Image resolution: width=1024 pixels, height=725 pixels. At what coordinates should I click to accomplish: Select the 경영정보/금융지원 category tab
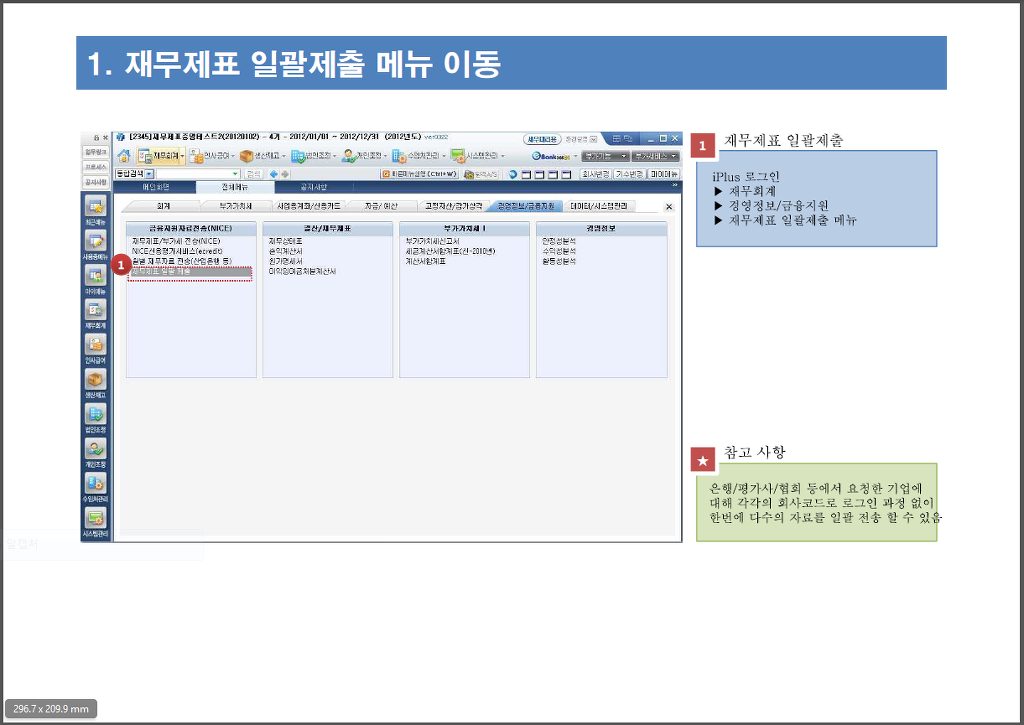click(526, 206)
